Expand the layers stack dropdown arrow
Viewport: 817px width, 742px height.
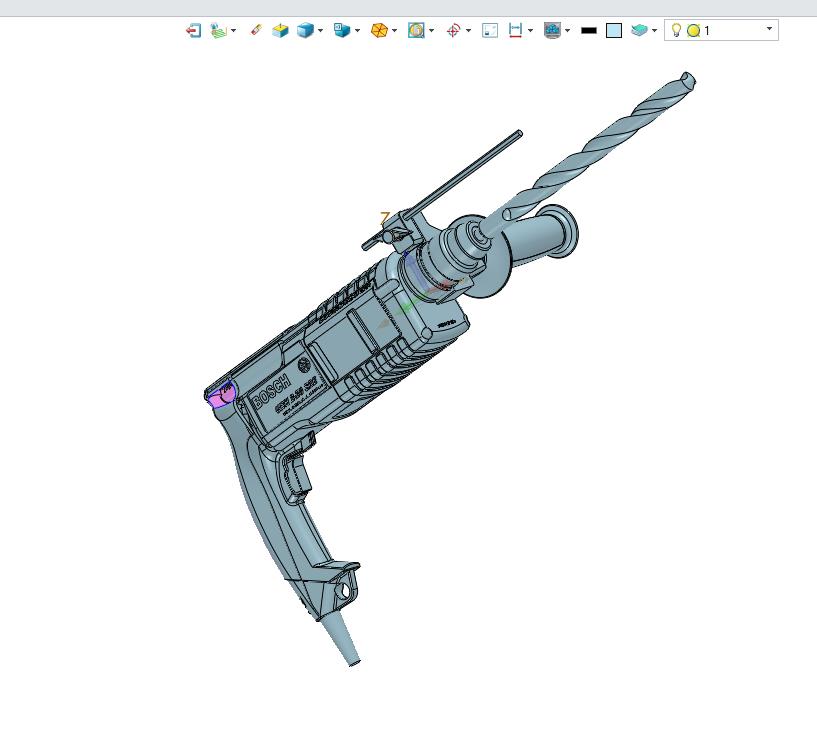tap(654, 31)
